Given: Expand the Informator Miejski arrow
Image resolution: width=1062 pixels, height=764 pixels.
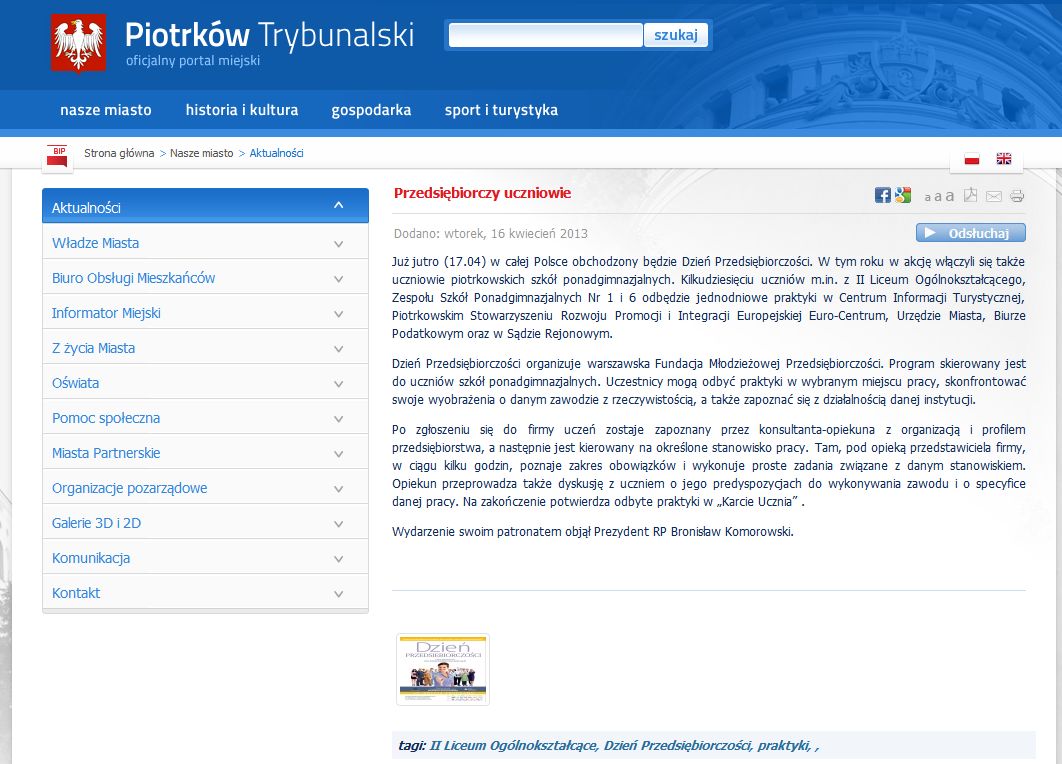Looking at the screenshot, I should pyautogui.click(x=339, y=314).
